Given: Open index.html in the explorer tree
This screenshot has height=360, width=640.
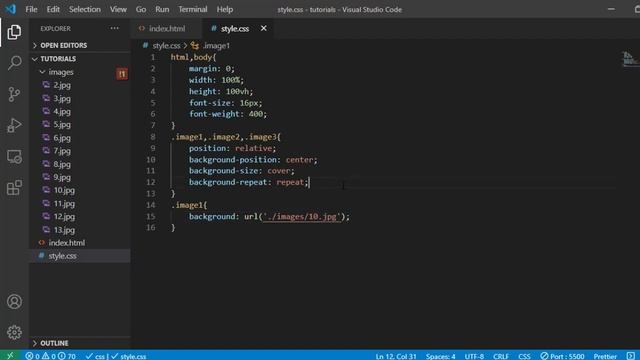Looking at the screenshot, I should [67, 243].
